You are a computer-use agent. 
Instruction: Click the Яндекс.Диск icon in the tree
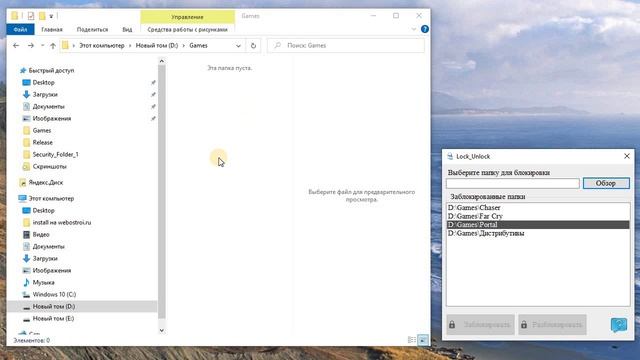23,182
